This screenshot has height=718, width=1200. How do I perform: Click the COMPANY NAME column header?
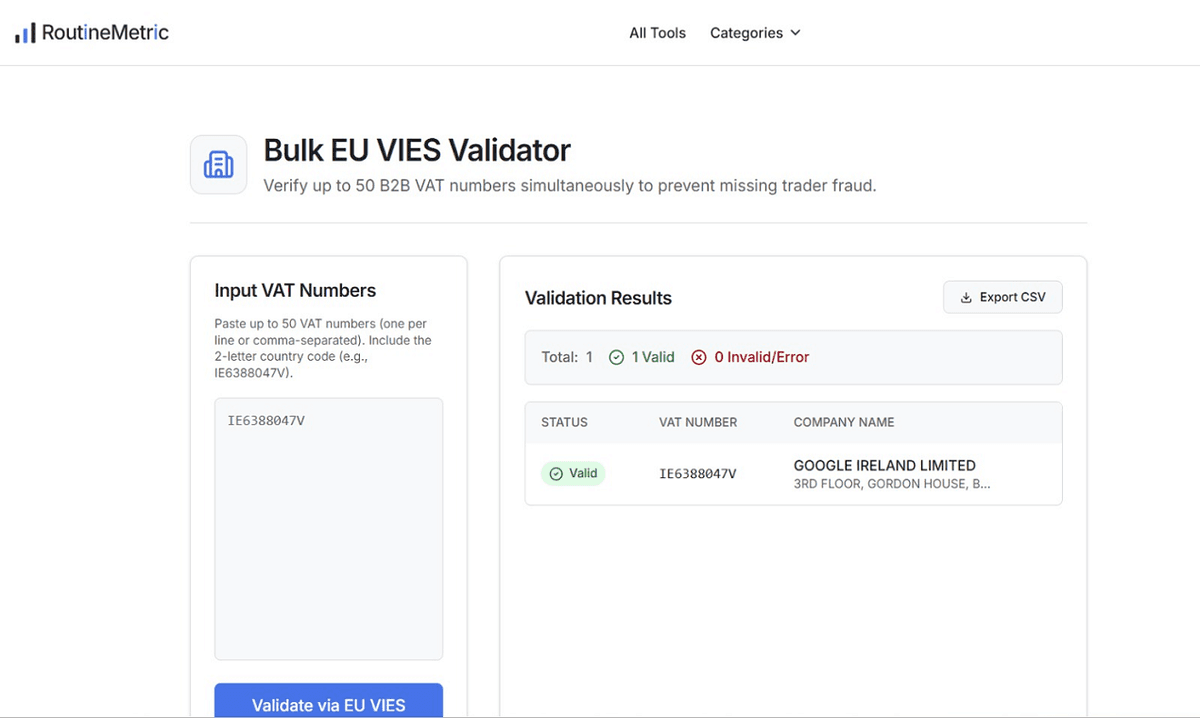844,422
